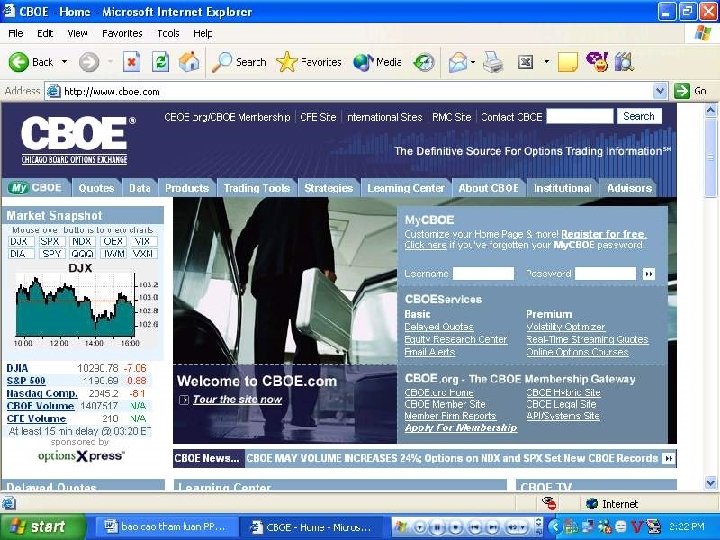This screenshot has width=720, height=540.
Task: Click the CBOE - Home taskbar button
Action: (312, 527)
